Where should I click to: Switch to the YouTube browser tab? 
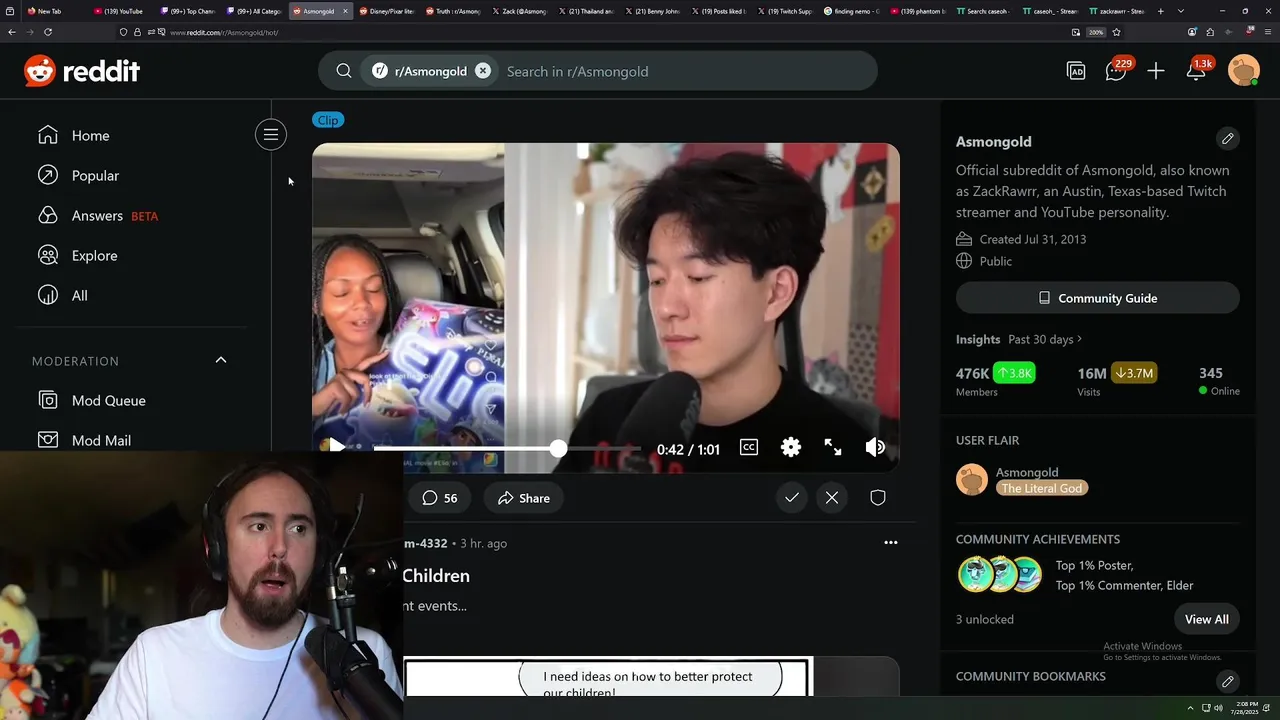point(118,11)
